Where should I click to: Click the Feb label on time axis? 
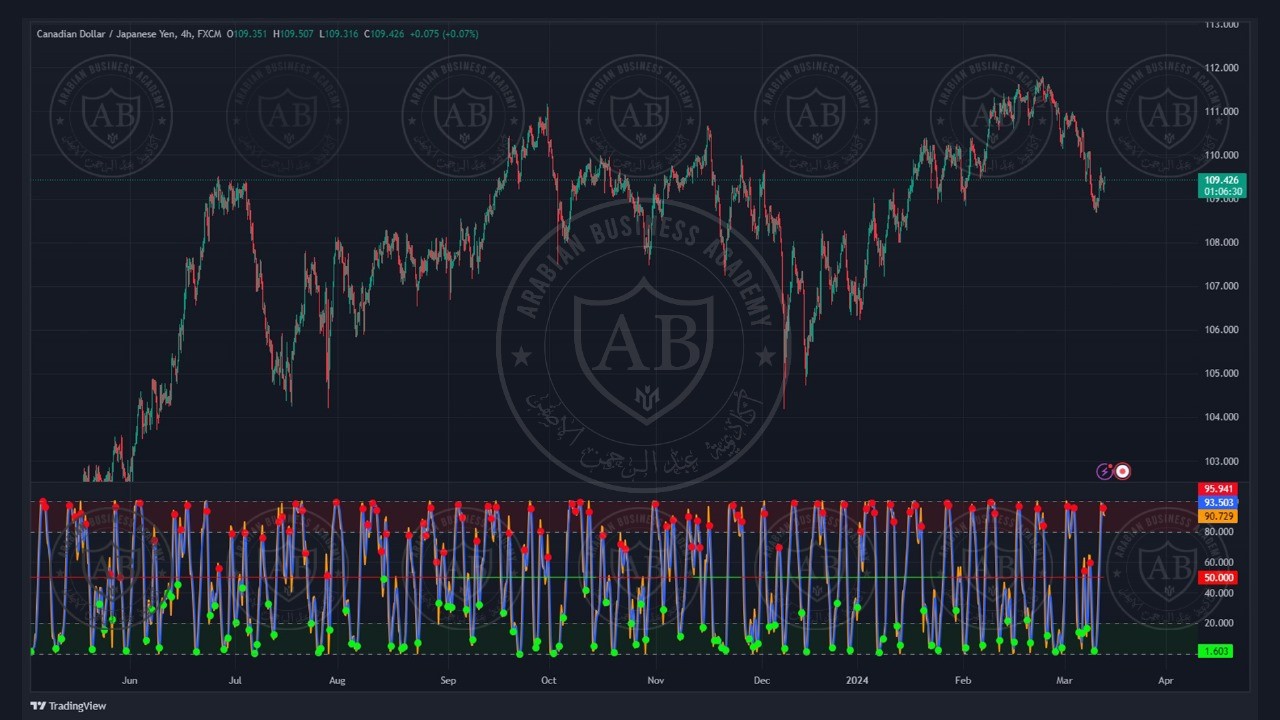963,681
